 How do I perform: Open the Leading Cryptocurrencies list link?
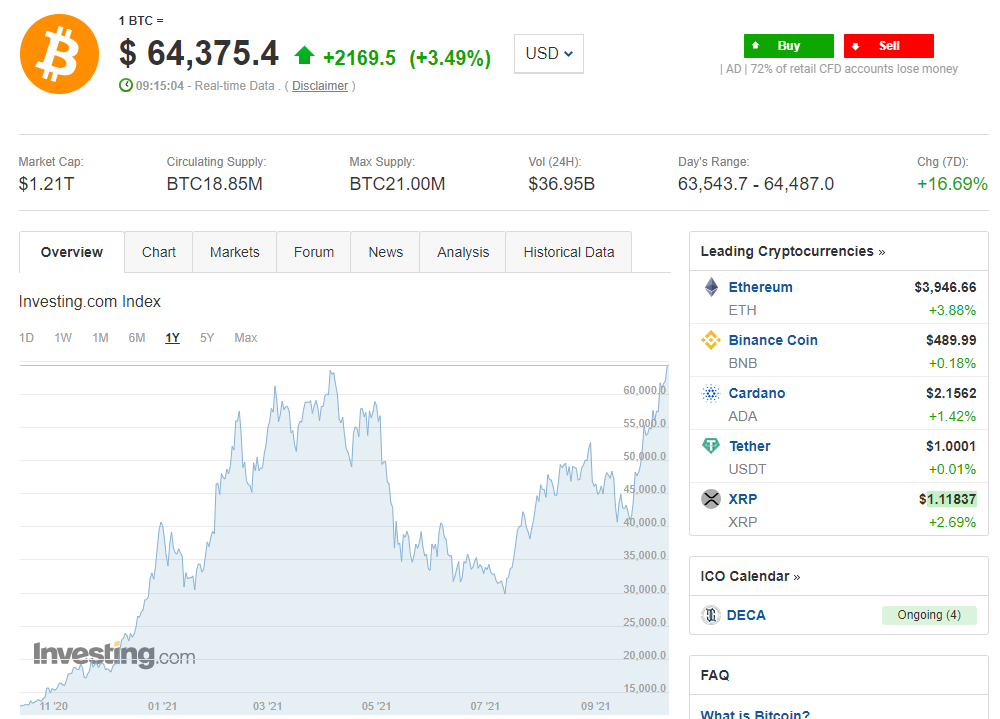(x=793, y=251)
